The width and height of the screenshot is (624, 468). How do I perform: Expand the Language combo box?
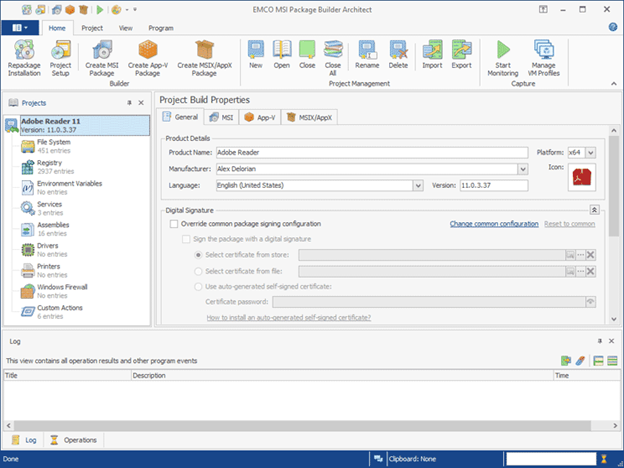pos(418,185)
